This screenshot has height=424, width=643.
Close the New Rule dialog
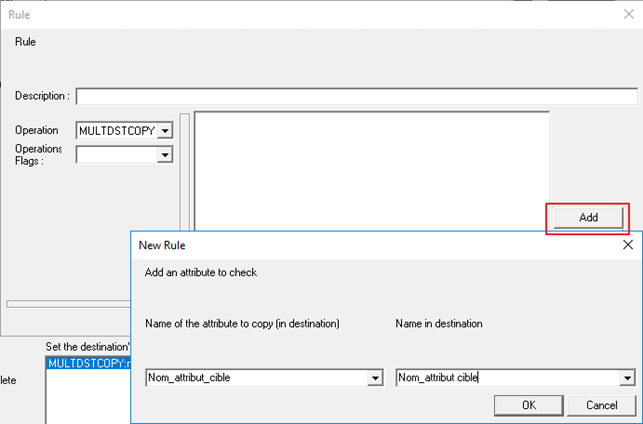pyautogui.click(x=628, y=245)
